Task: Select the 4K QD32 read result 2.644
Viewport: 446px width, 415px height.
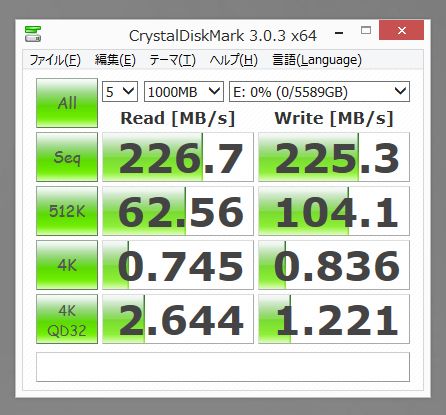Action: (x=178, y=319)
